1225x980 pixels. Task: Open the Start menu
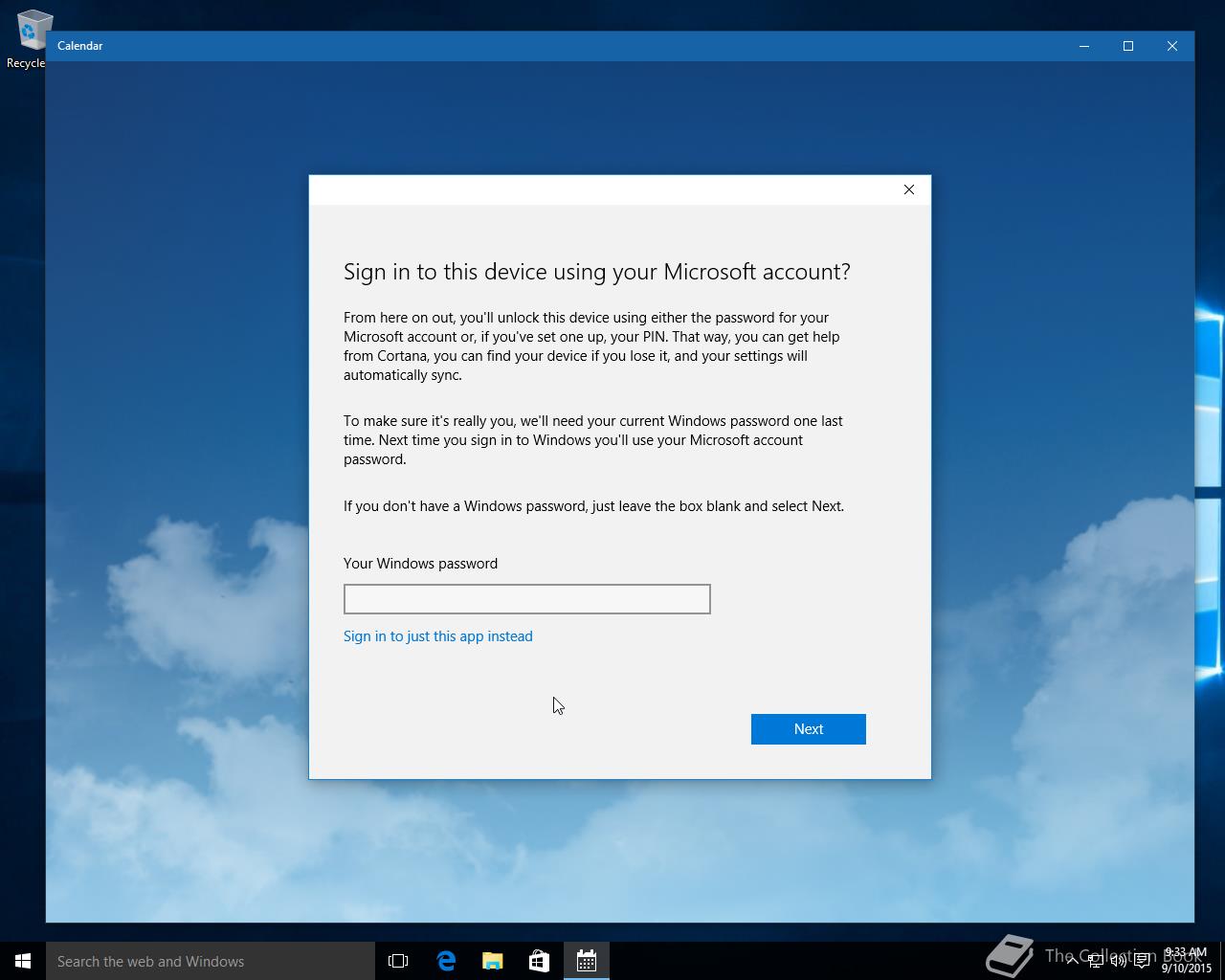tap(23, 961)
